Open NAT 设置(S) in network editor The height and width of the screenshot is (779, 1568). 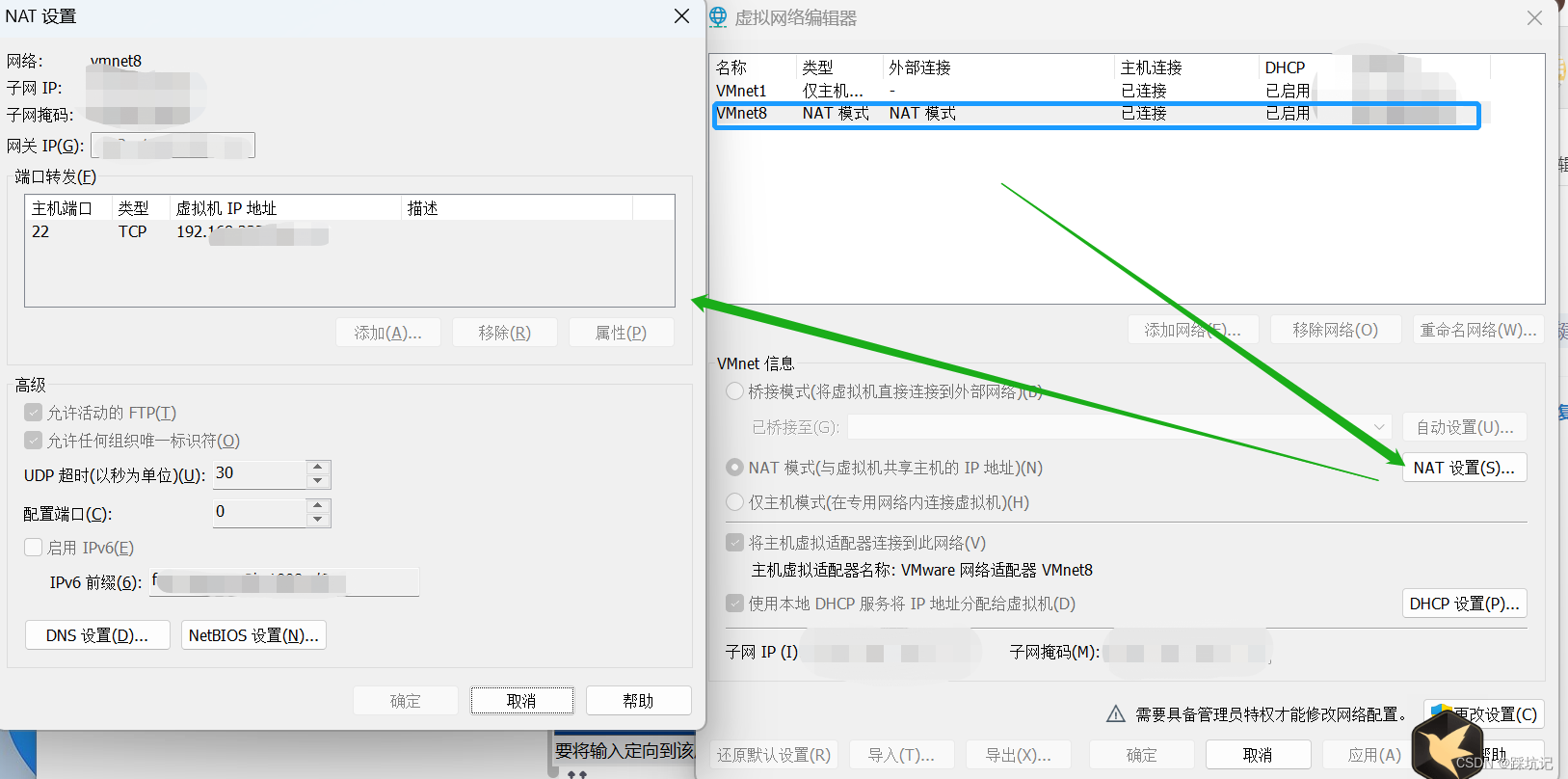(1464, 468)
